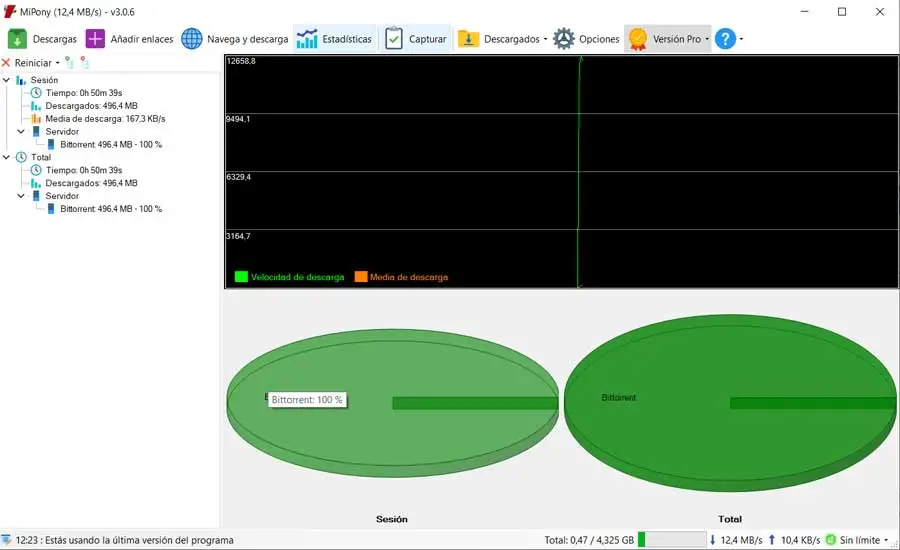The height and width of the screenshot is (550, 900).
Task: Open the Descargados dropdown arrow
Action: tap(545, 39)
